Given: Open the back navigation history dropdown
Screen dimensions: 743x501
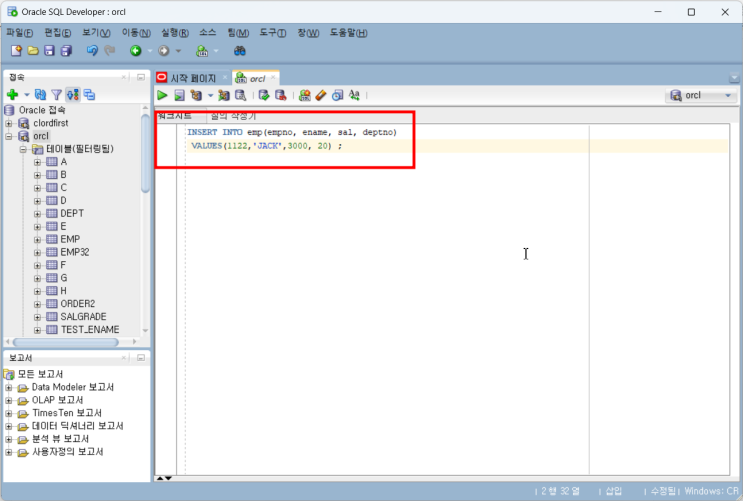Looking at the screenshot, I should 150,51.
